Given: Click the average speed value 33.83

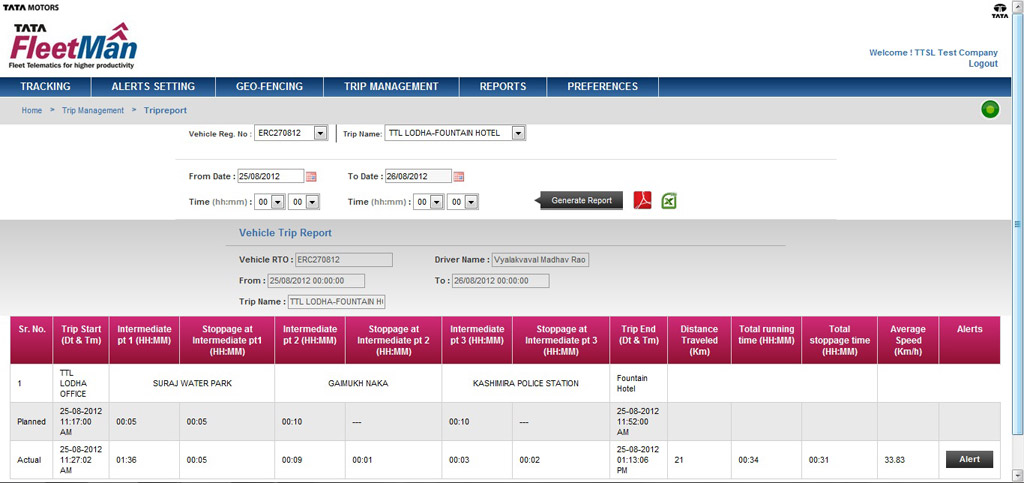Looking at the screenshot, I should pyautogui.click(x=894, y=460).
